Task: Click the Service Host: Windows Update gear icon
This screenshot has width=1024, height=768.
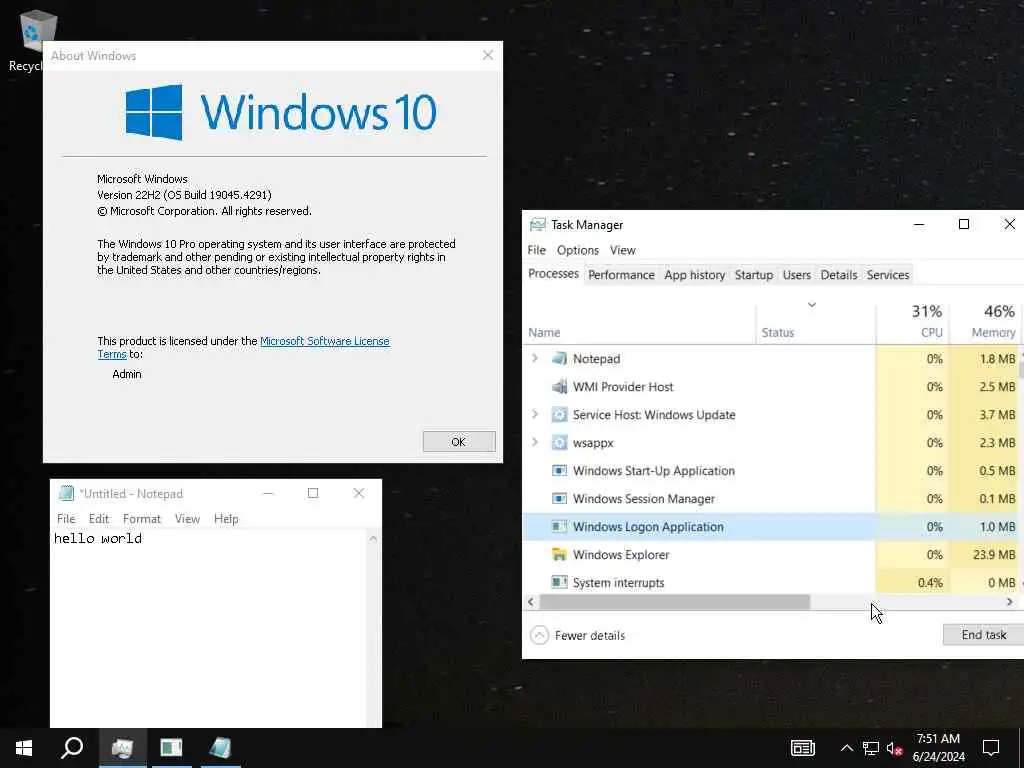Action: pos(559,415)
